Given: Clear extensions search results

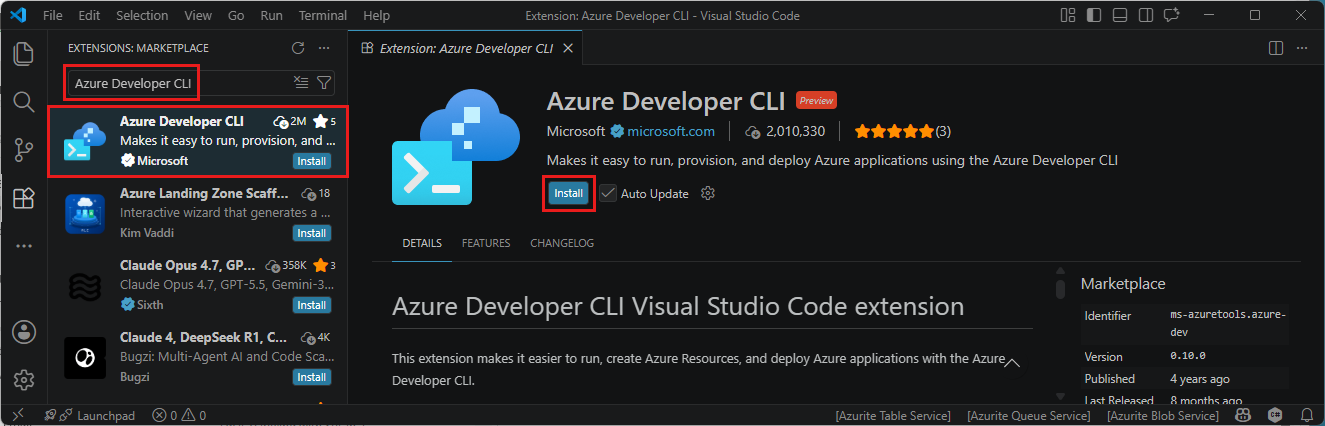Looking at the screenshot, I should click(301, 83).
